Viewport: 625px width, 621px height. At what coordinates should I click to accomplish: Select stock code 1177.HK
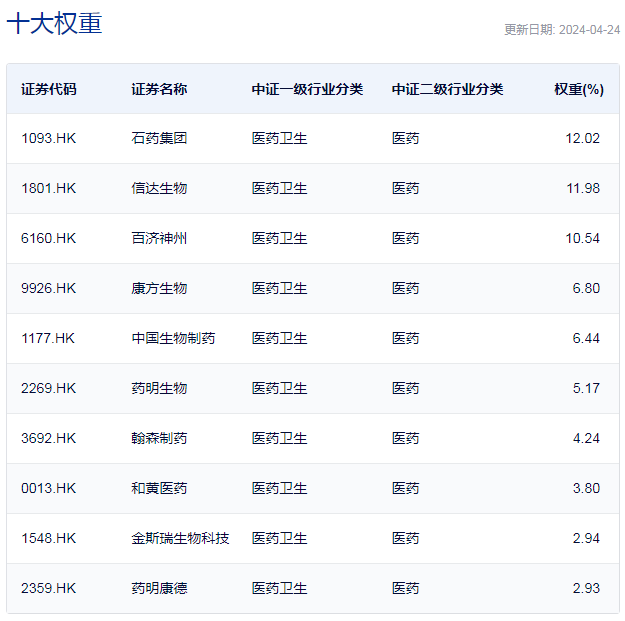[x=47, y=338]
